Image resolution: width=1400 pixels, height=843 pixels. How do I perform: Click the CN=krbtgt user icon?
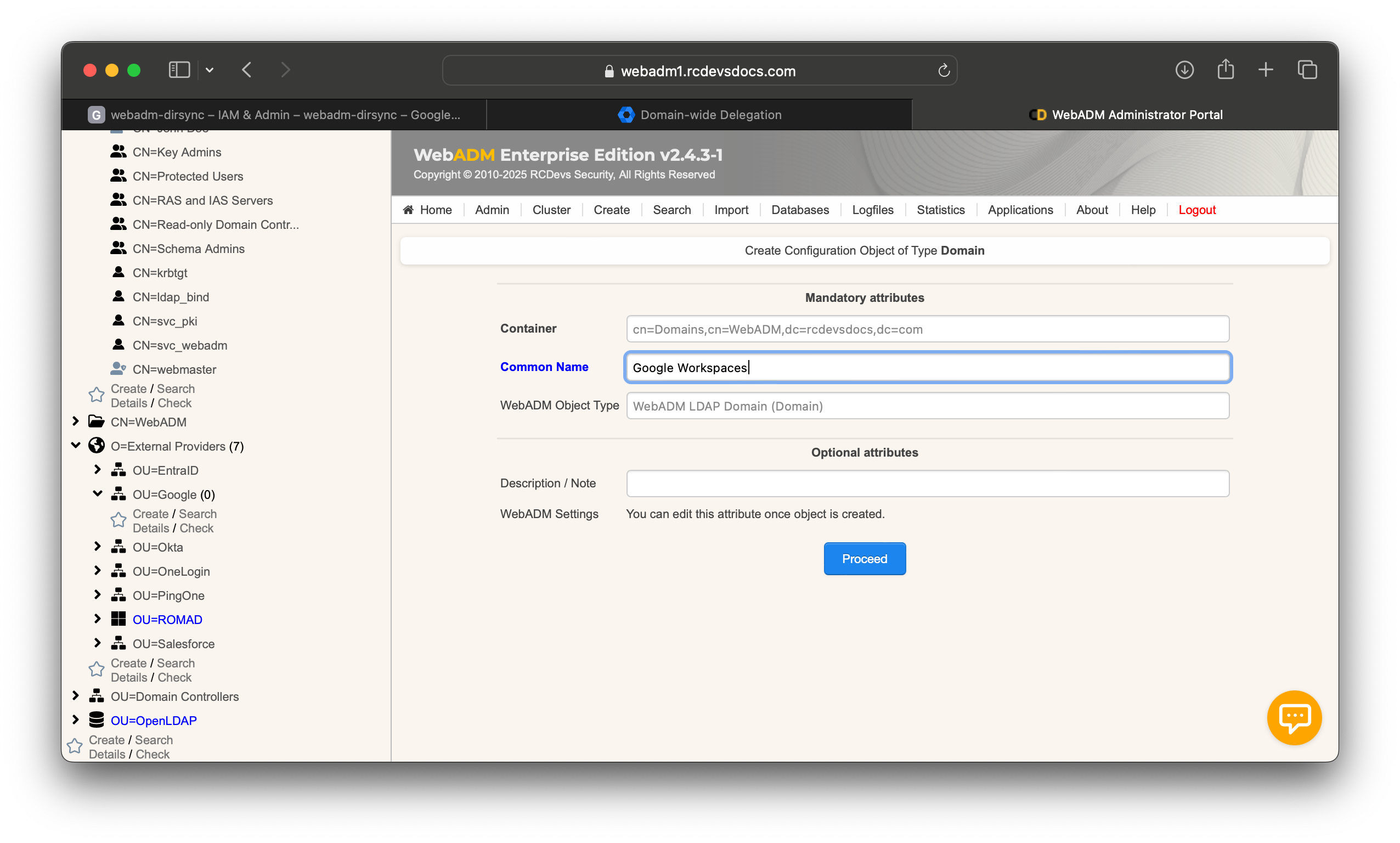coord(118,272)
